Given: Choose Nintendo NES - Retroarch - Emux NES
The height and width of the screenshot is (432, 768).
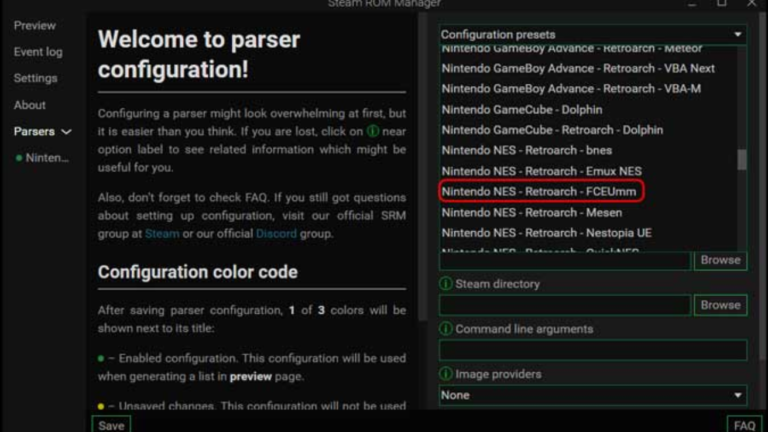Looking at the screenshot, I should 541,171.
